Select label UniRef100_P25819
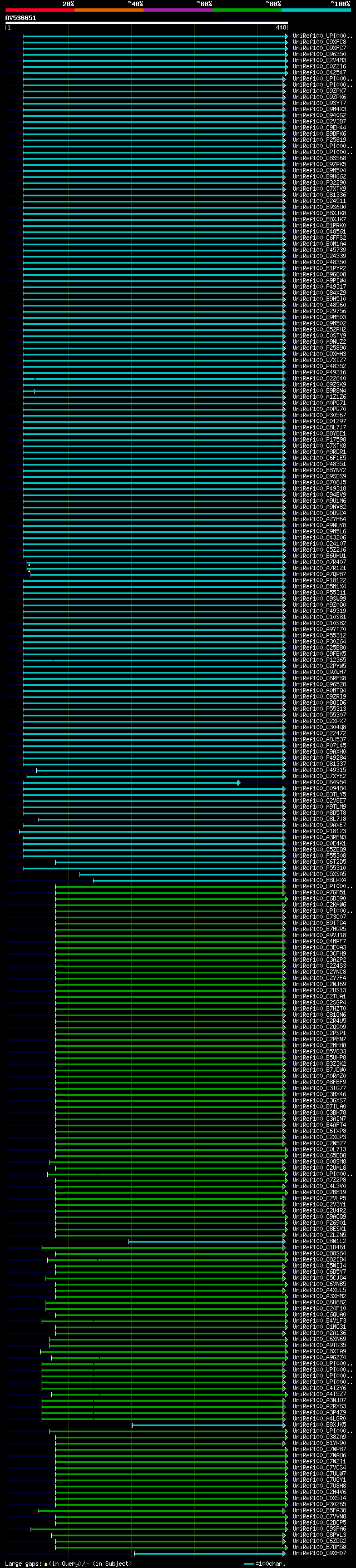Viewport: 356px width, 1568px height. tap(319, 140)
